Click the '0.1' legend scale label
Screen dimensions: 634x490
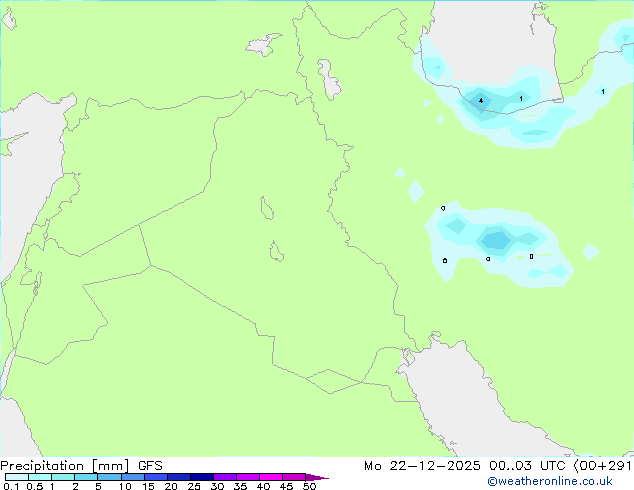[11, 486]
